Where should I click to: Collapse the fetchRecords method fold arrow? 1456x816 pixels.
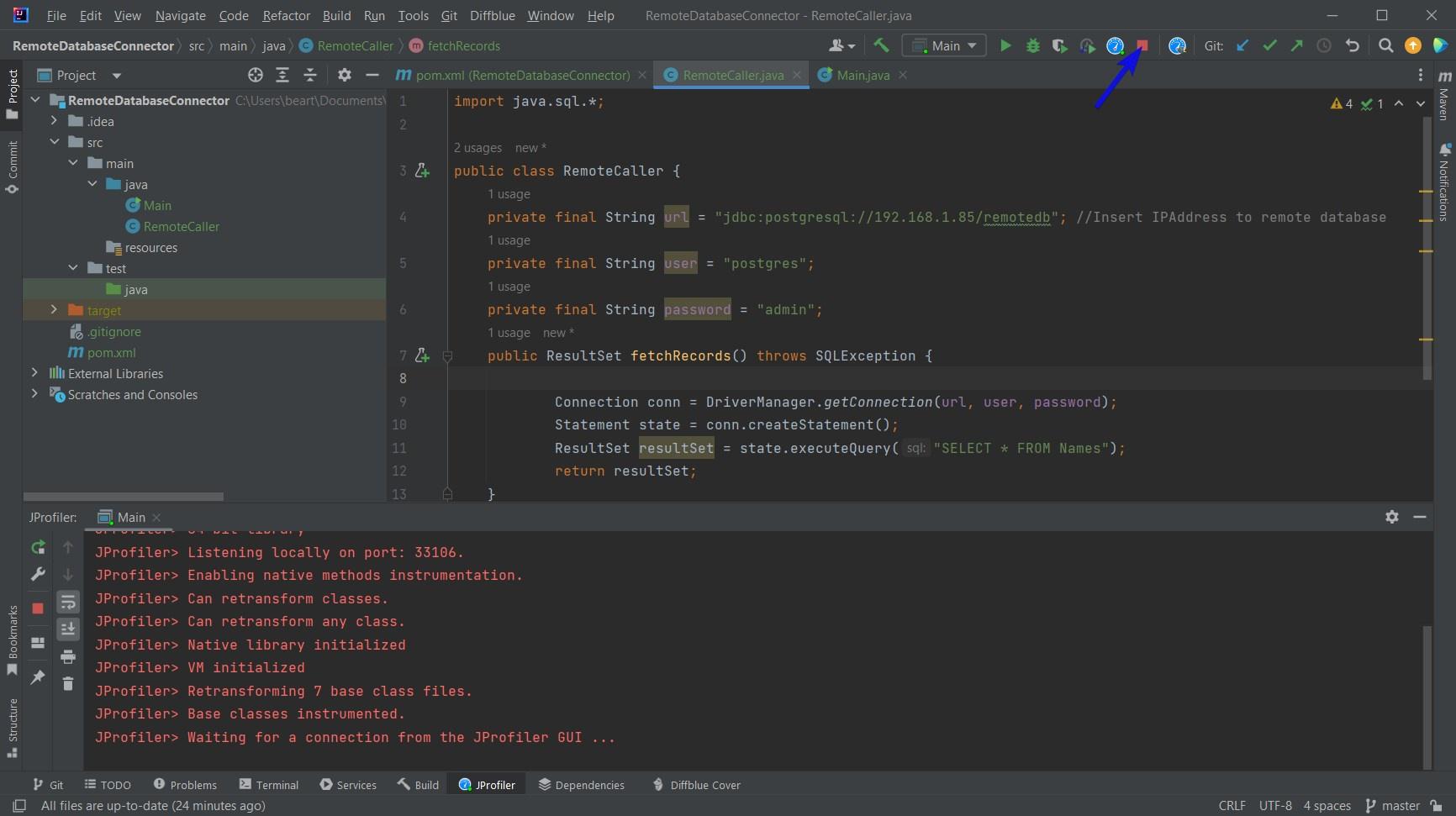tap(448, 355)
